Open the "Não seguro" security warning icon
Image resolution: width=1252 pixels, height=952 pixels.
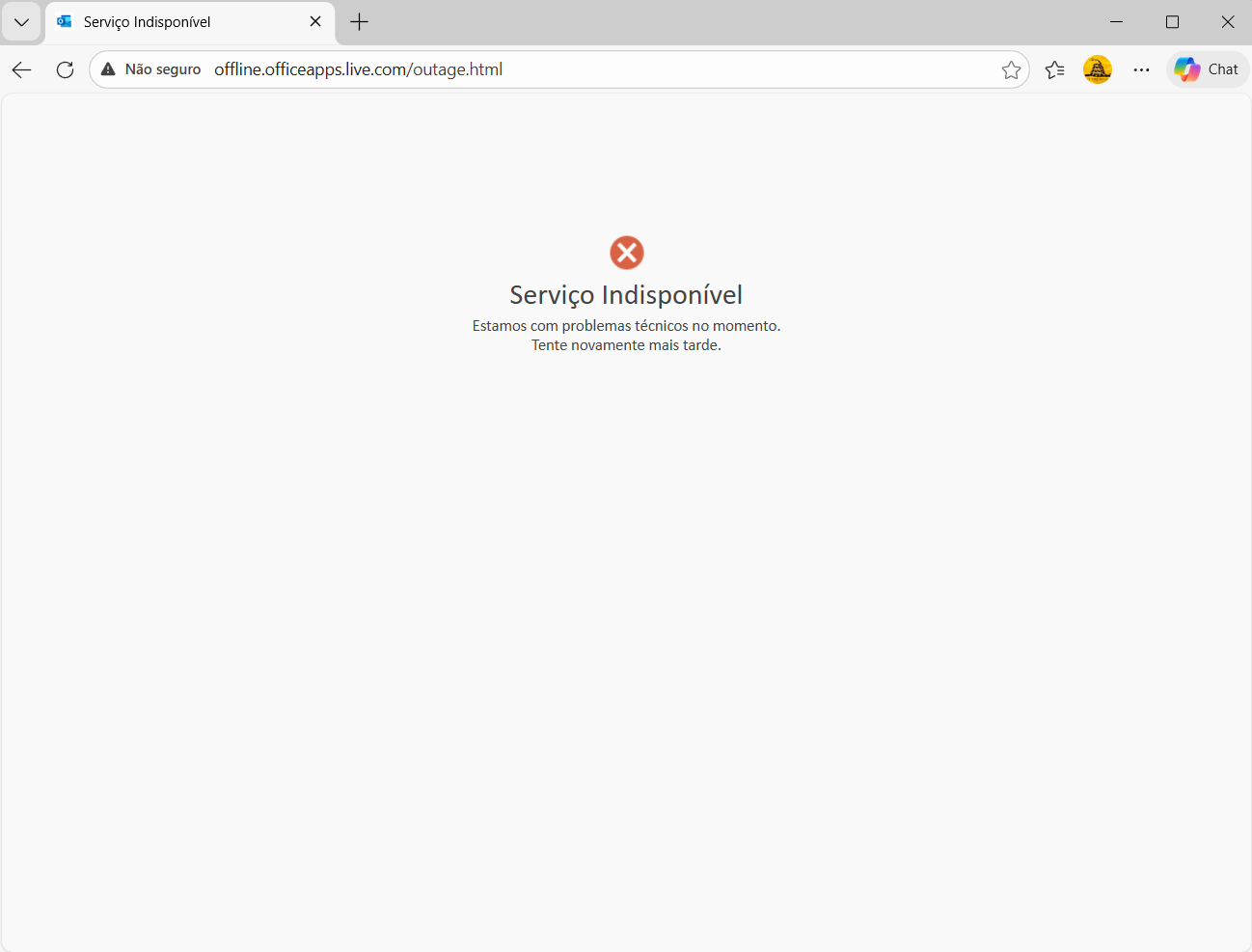[108, 69]
